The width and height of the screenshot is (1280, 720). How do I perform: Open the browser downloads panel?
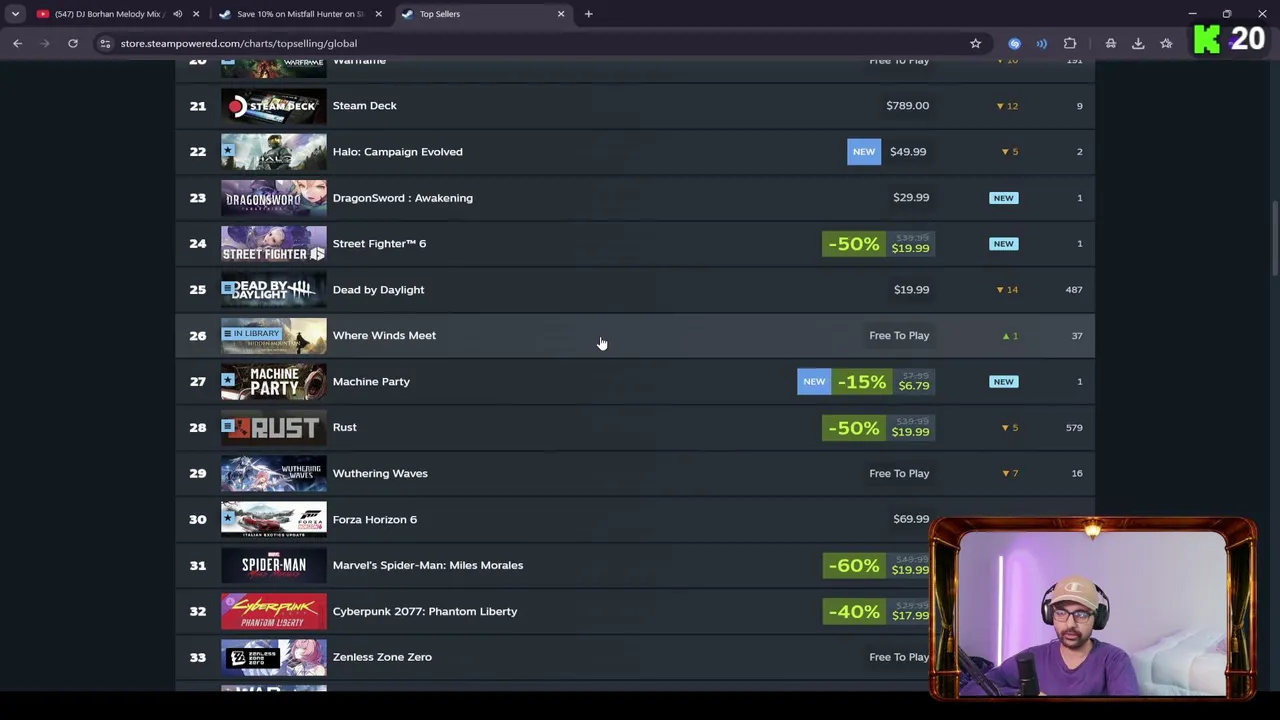point(1138,43)
